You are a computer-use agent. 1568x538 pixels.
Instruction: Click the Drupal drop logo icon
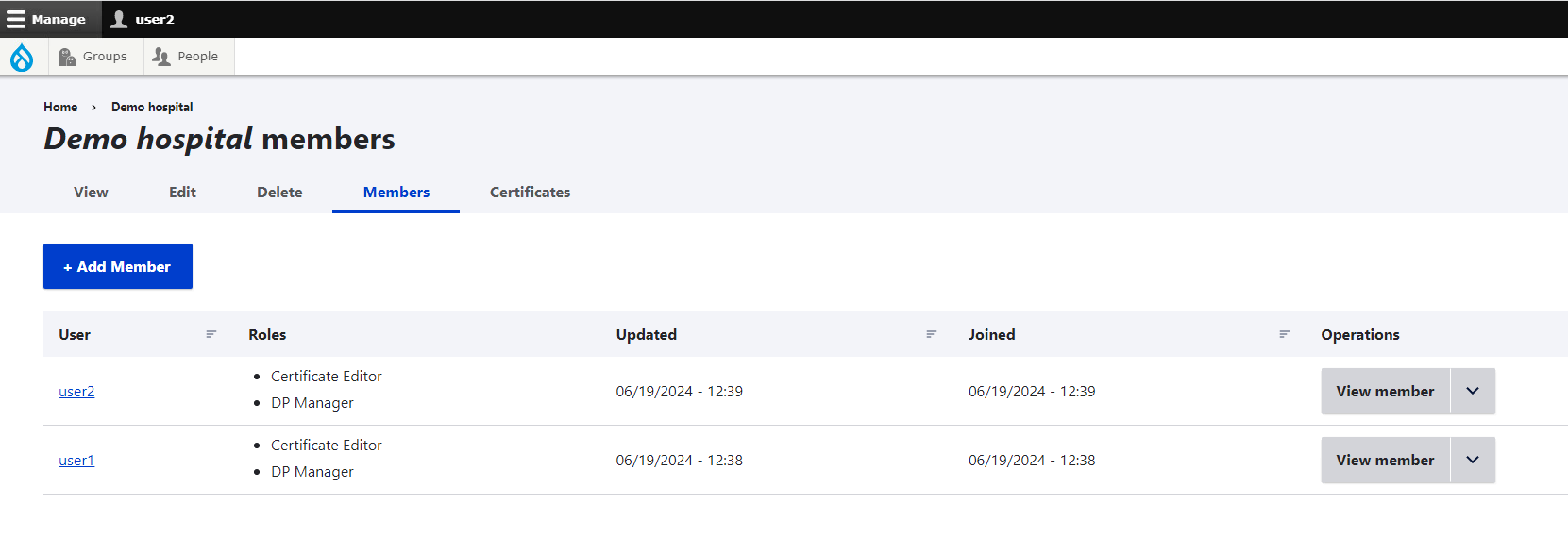pyautogui.click(x=22, y=58)
